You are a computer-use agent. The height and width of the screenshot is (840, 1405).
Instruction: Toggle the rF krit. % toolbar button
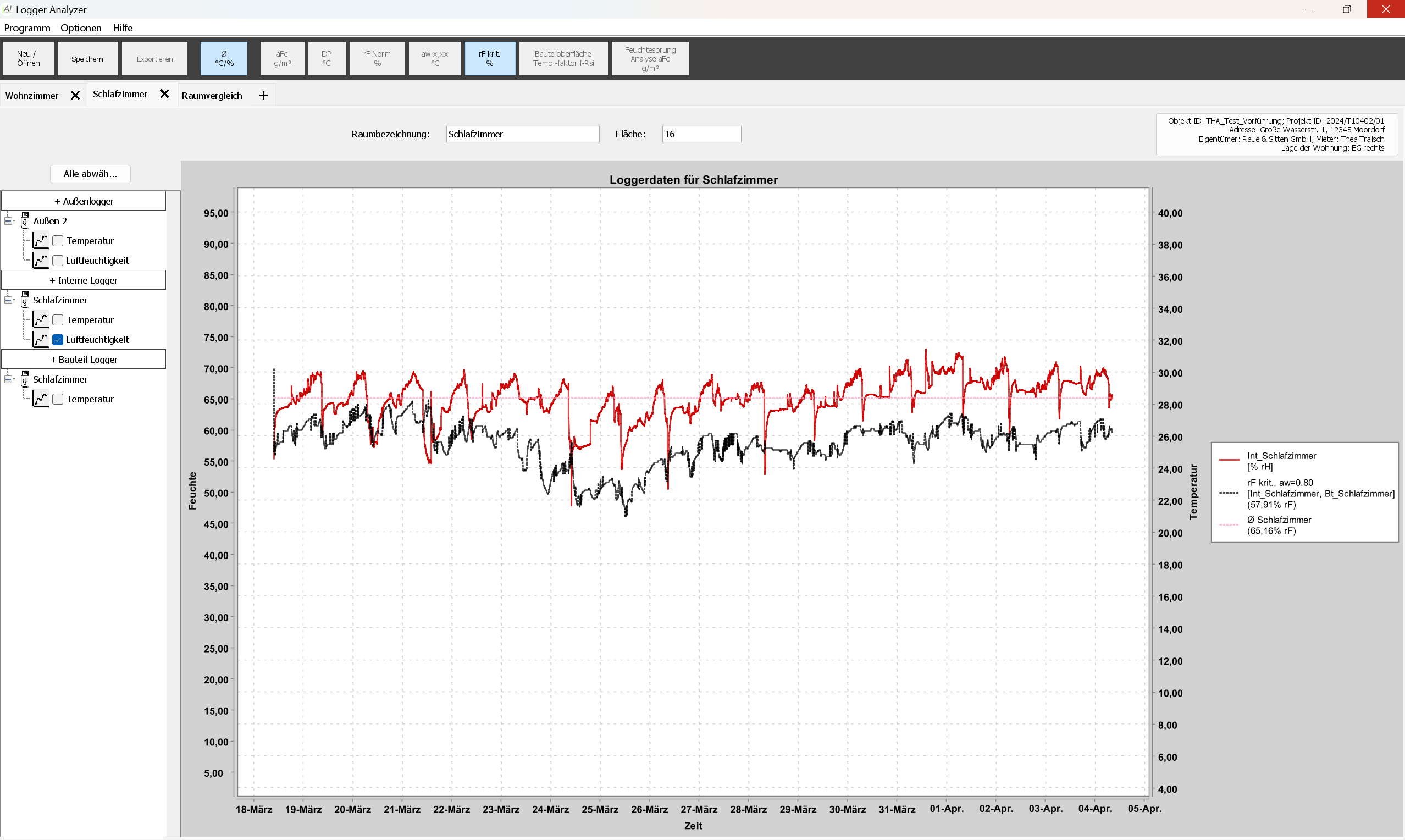coord(489,58)
